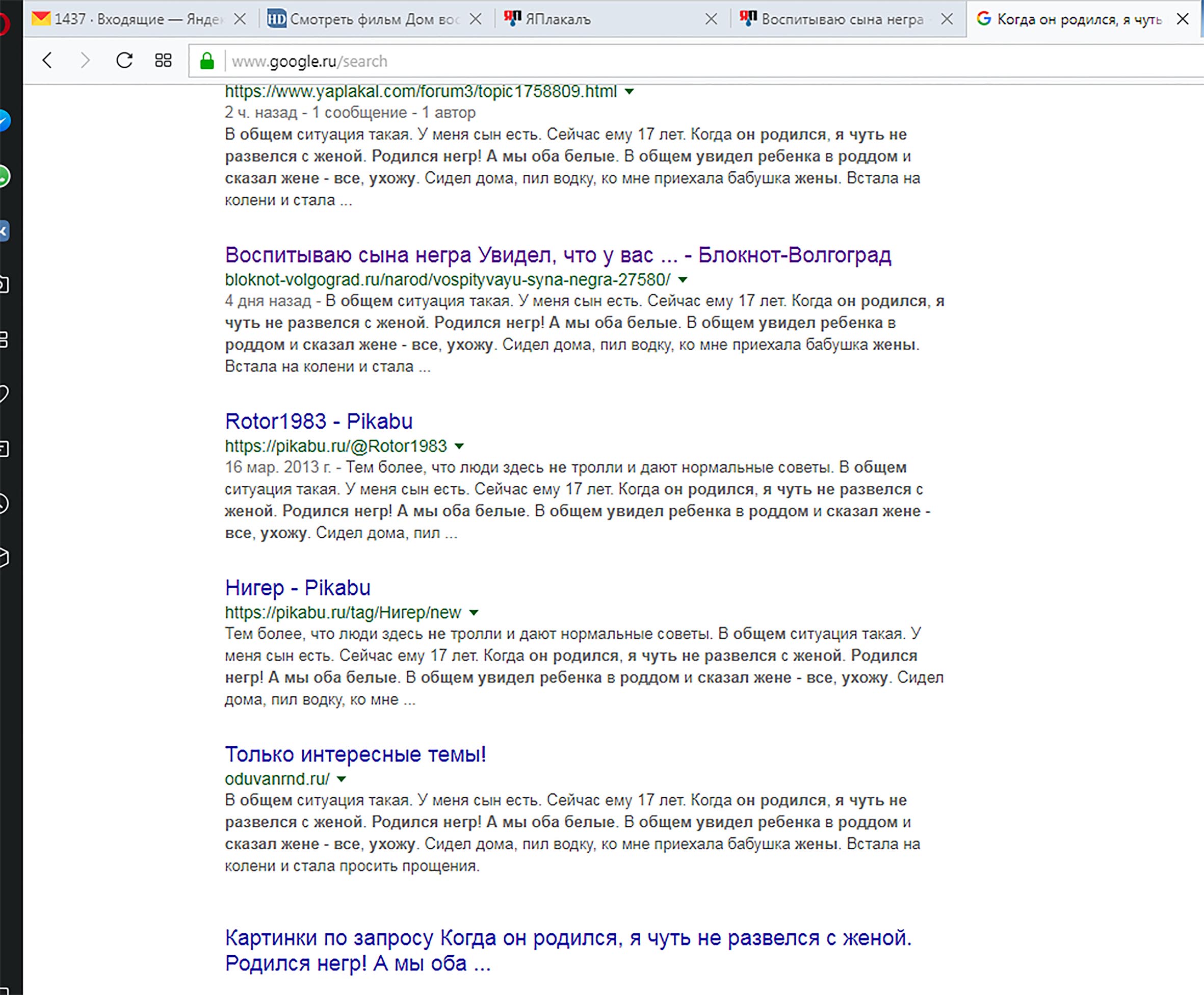1204x995 pixels.
Task: Click the '2 ч. назад - 1 сообщение' line
Action: (350, 112)
